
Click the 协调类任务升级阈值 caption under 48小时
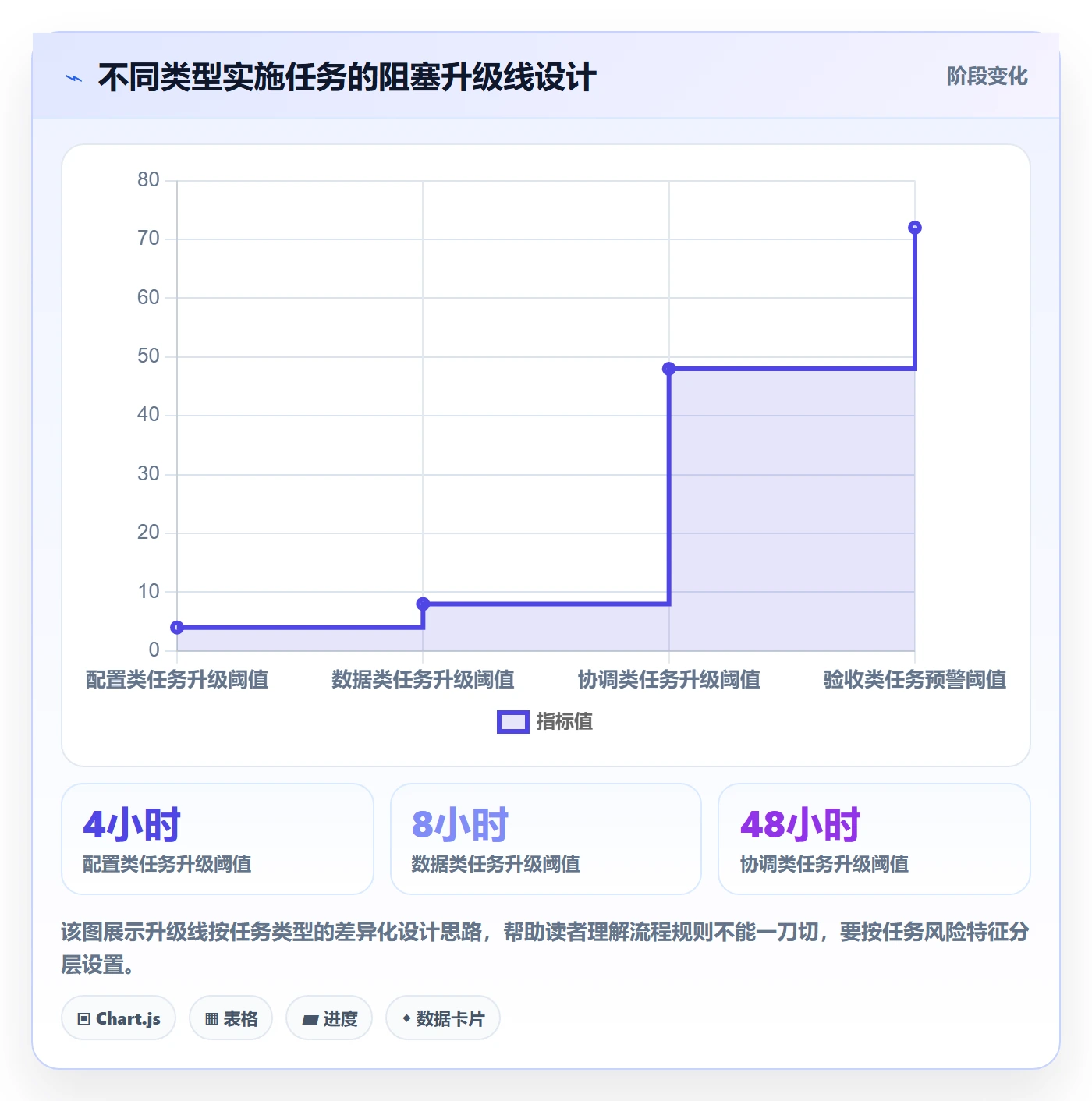click(824, 864)
